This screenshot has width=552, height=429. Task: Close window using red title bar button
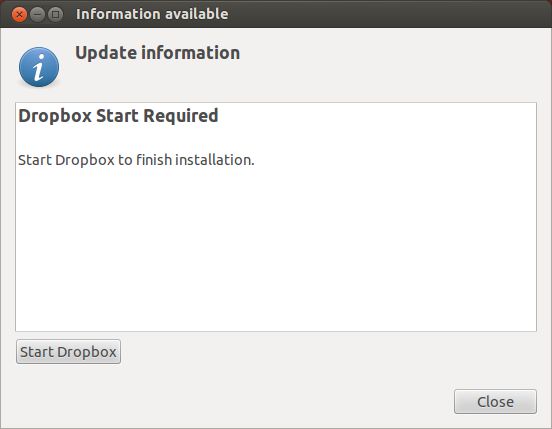click(x=19, y=14)
